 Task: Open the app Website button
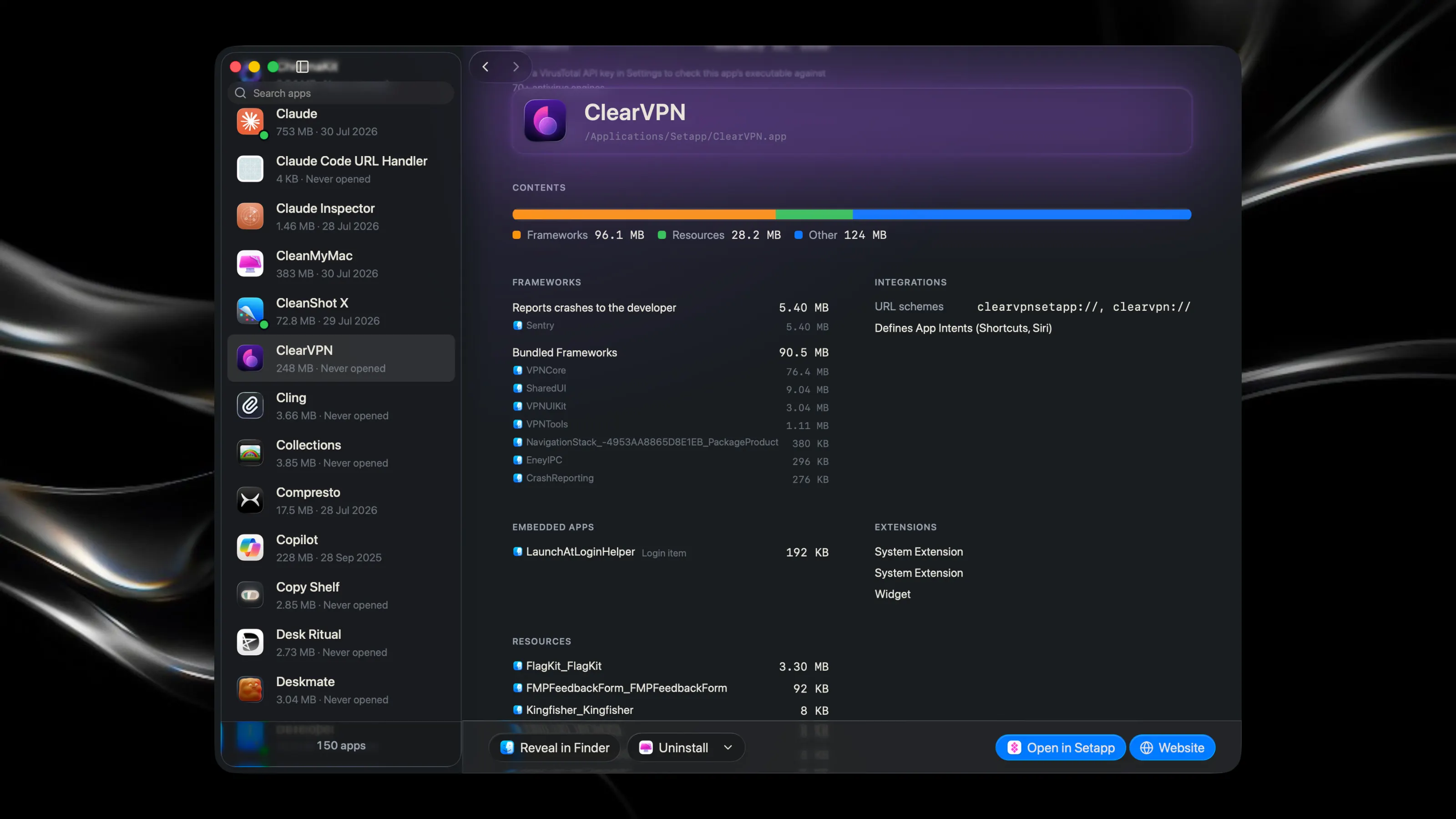(1172, 748)
